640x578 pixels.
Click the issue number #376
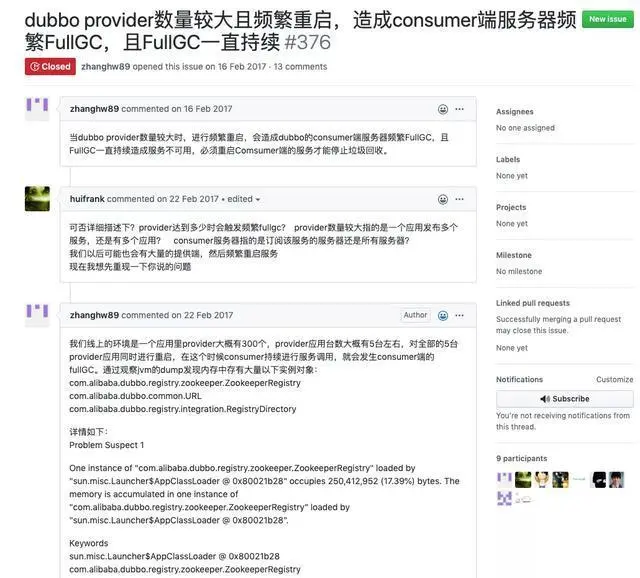tap(307, 42)
